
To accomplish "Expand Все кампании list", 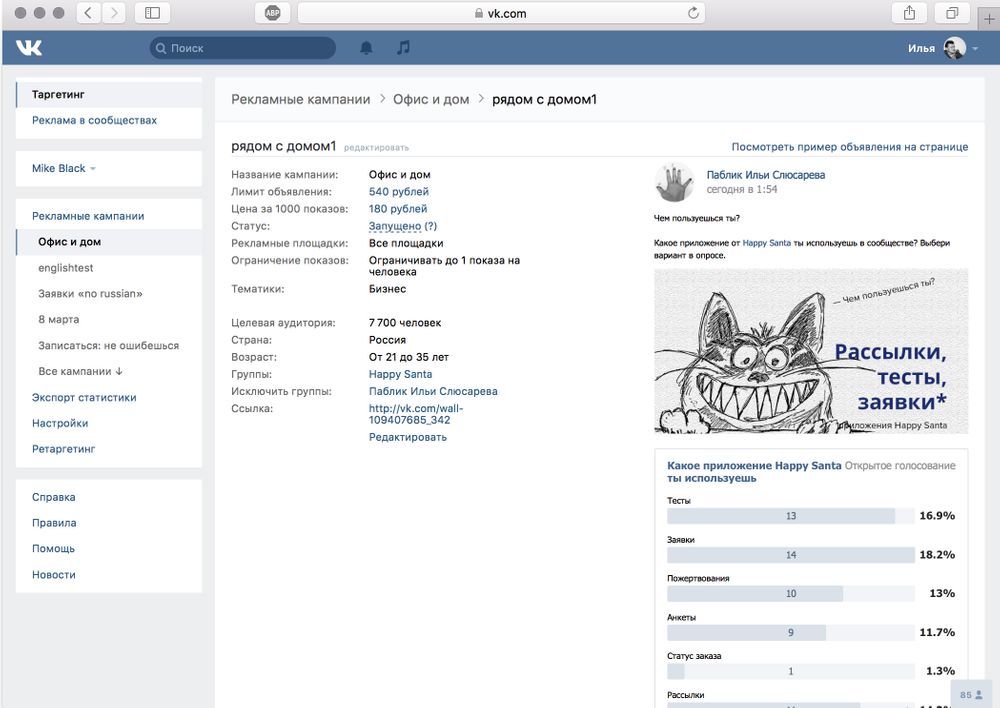I will 80,371.
